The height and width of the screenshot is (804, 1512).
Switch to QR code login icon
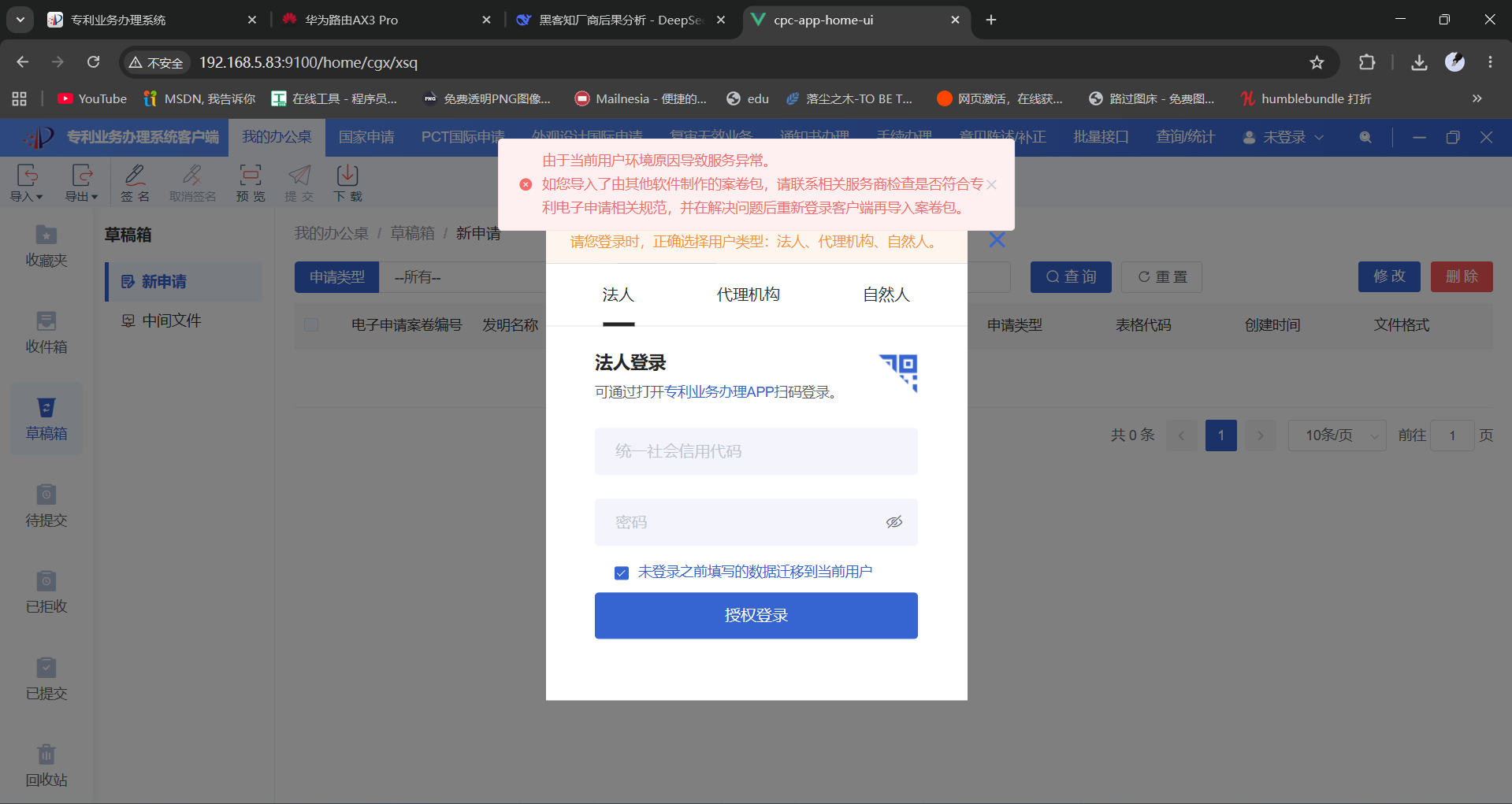(x=899, y=372)
